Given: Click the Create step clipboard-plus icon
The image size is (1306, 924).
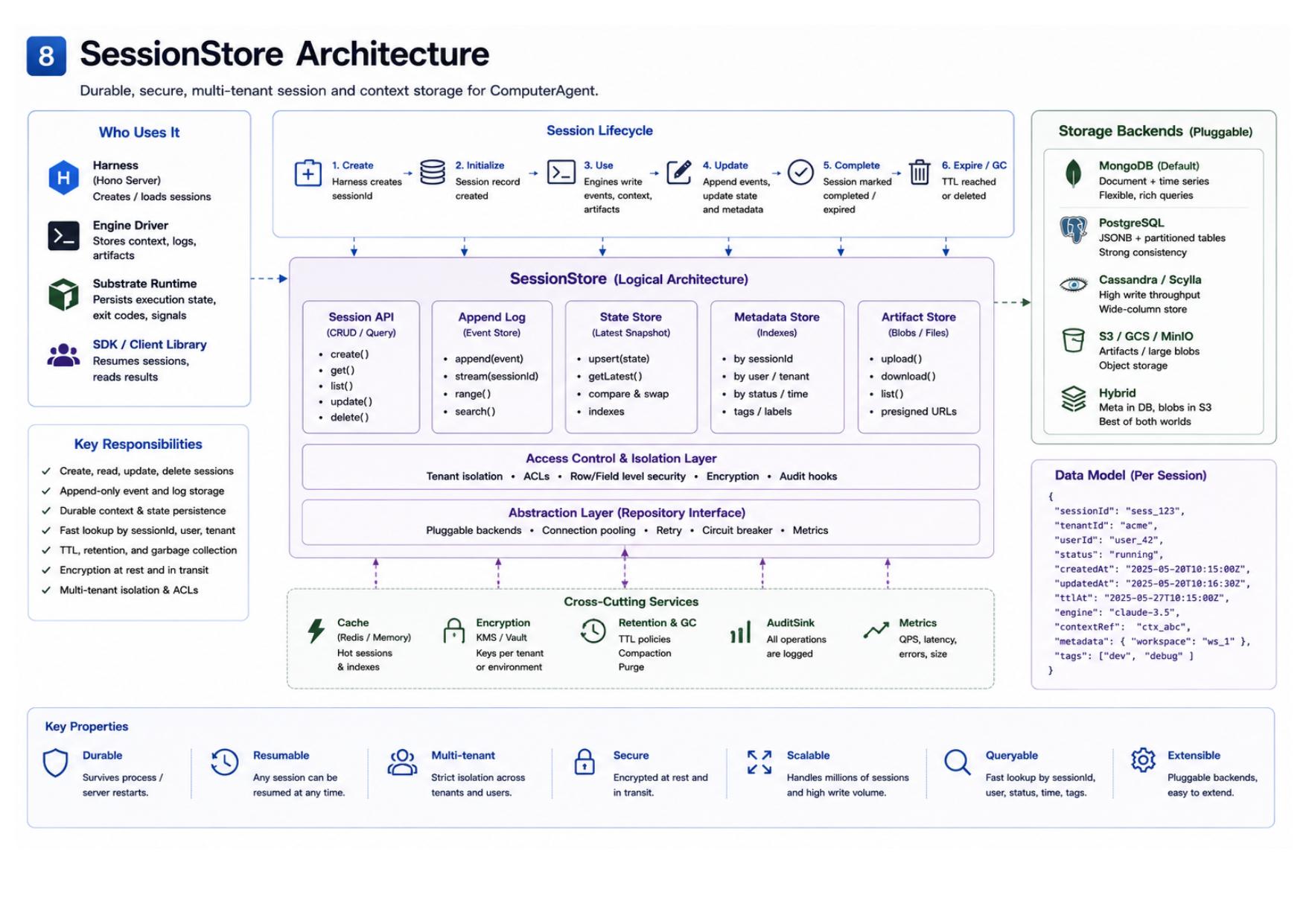Looking at the screenshot, I should (x=308, y=173).
